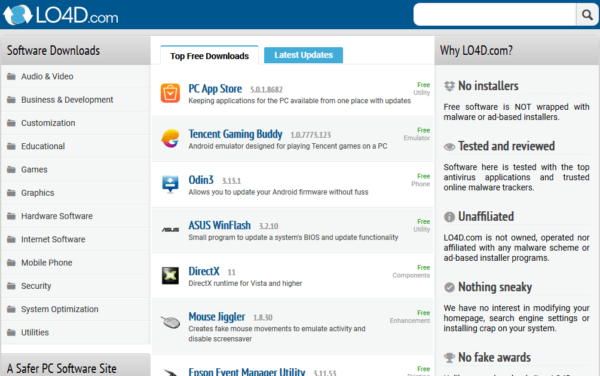Click the Mobile Phone folder icon

(x=11, y=263)
